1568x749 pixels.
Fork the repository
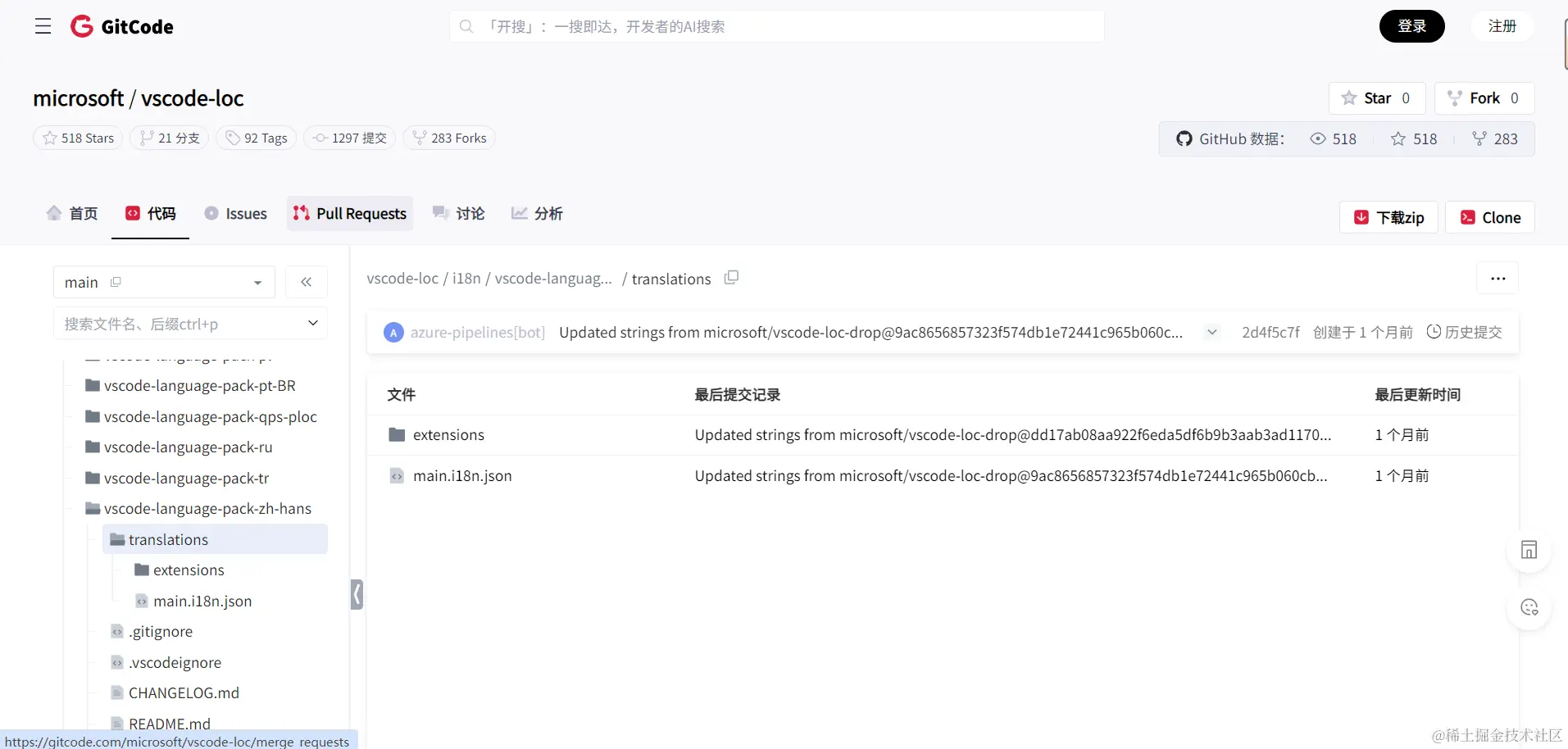click(x=1484, y=98)
